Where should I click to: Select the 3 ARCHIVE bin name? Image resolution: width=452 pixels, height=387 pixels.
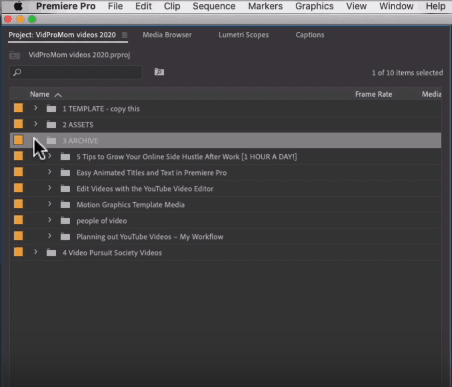click(80, 141)
